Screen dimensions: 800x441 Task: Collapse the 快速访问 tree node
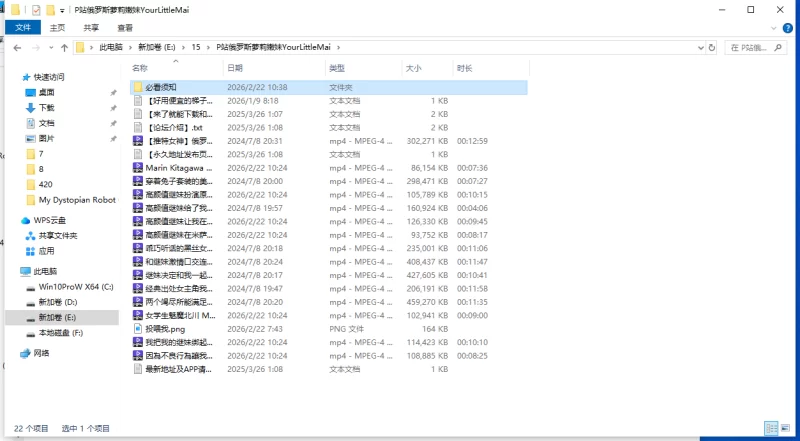13,77
